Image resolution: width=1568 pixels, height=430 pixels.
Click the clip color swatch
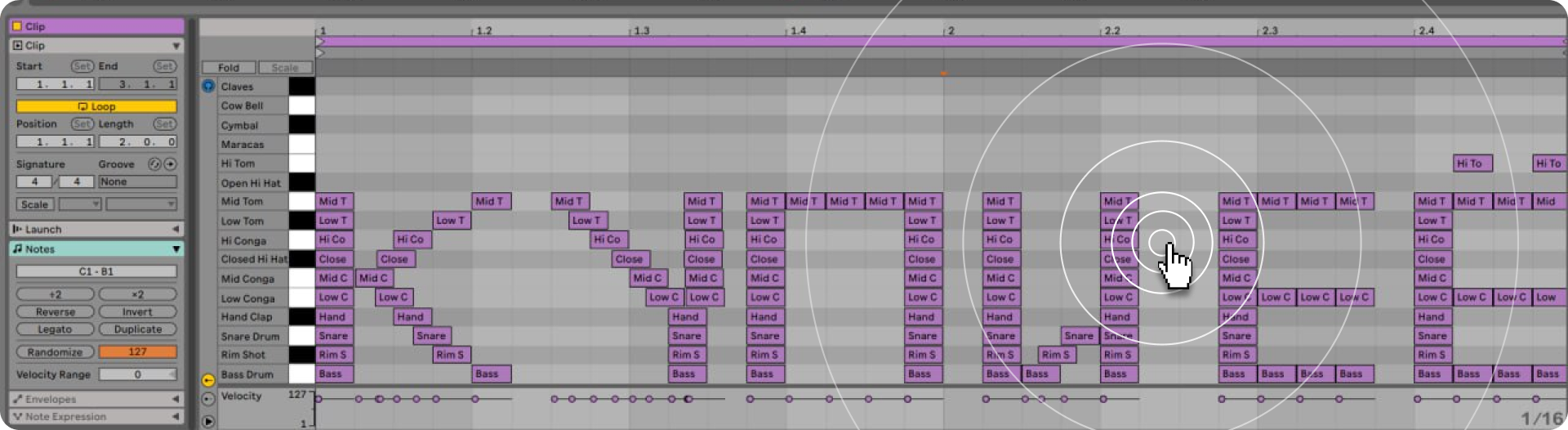pyautogui.click(x=16, y=26)
